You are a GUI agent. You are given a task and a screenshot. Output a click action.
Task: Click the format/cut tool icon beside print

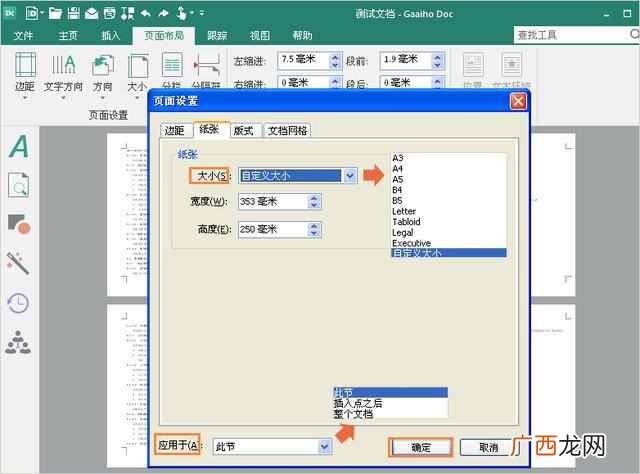pyautogui.click(x=127, y=13)
